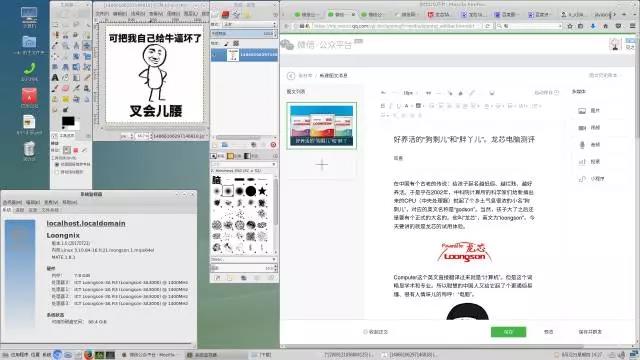Image resolution: width=640 pixels, height=360 pixels.
Task: Pick the star-shaped brush in brushes panel
Action: [x=262, y=191]
